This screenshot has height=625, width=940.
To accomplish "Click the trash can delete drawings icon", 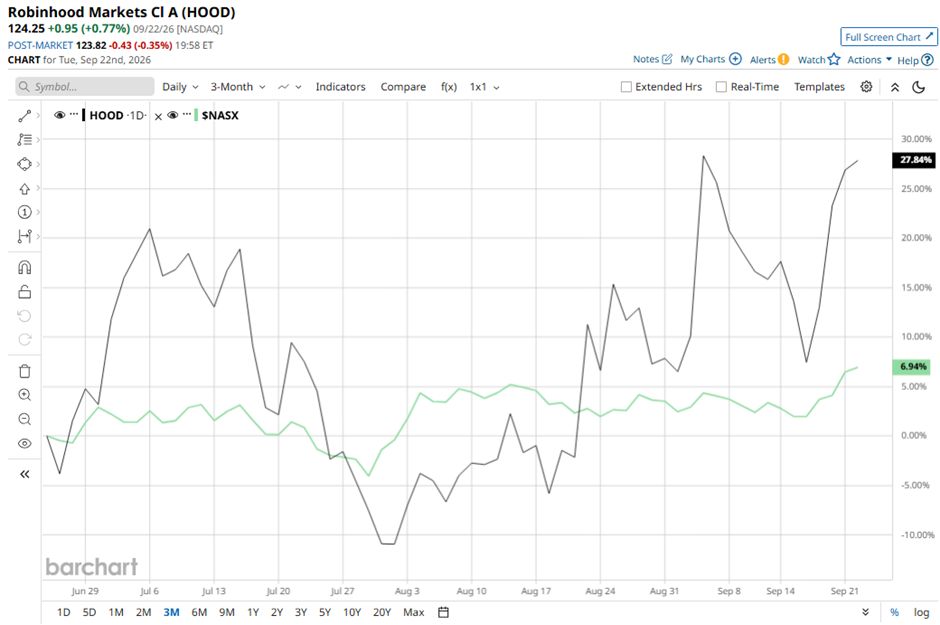I will click(x=25, y=371).
